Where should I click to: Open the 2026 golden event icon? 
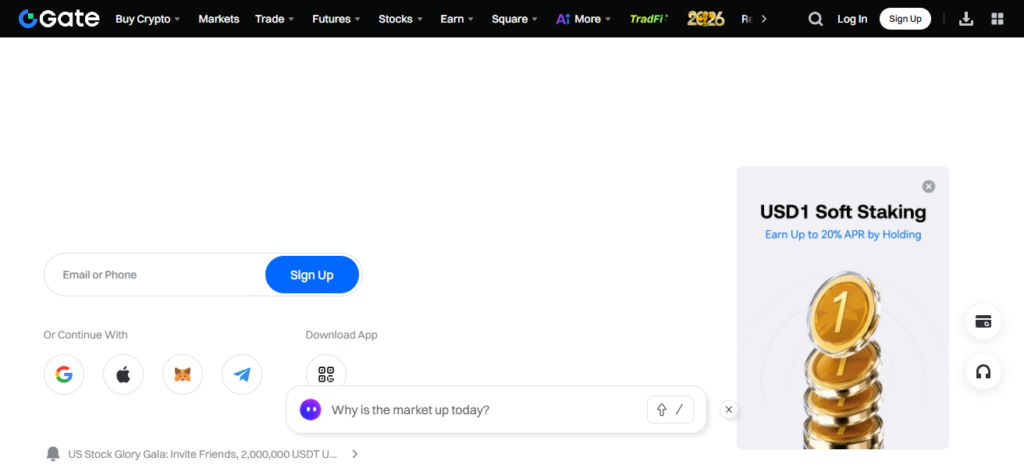click(705, 19)
